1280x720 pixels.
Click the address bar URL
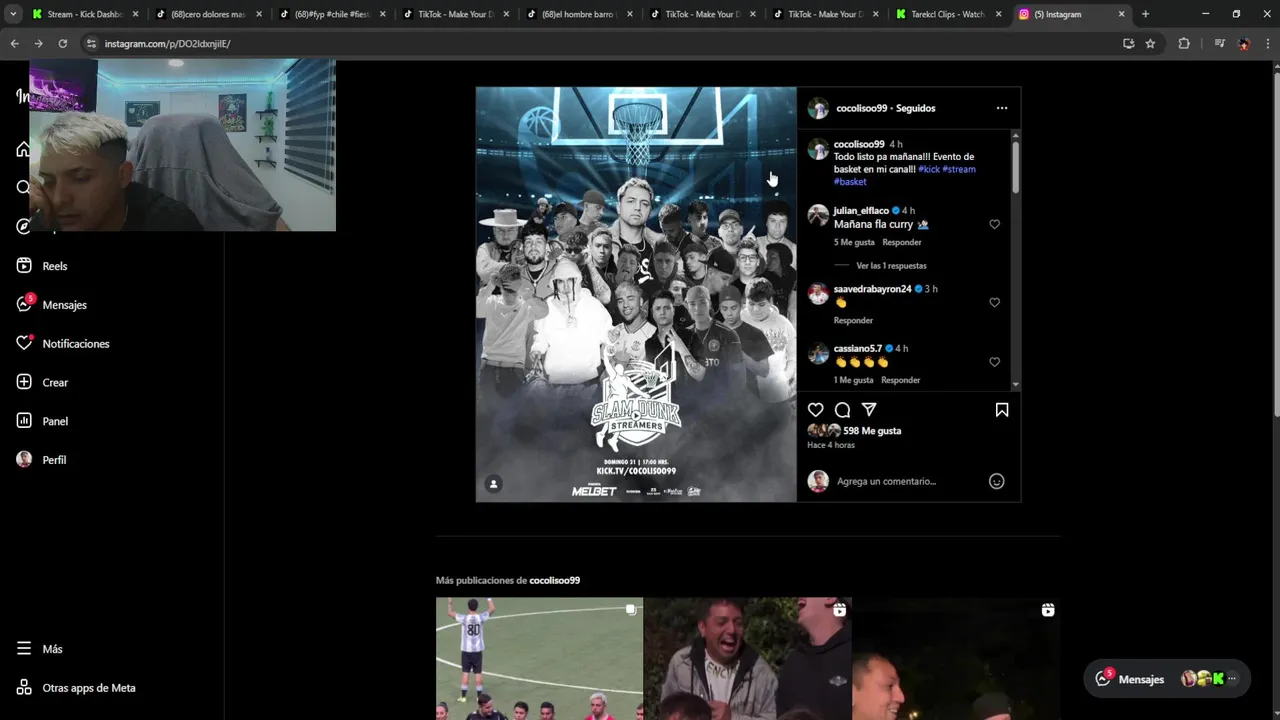tap(167, 44)
